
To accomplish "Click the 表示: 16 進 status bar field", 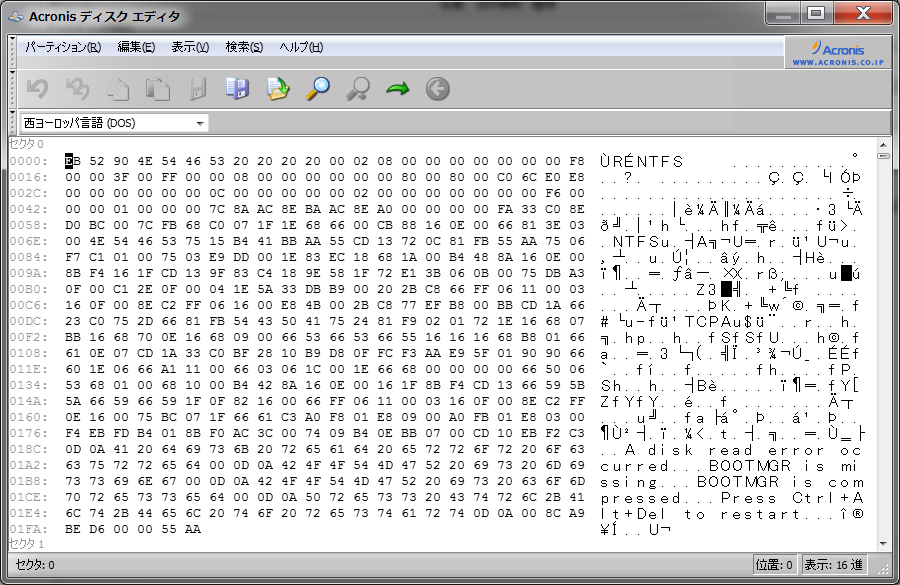I will tap(833, 565).
